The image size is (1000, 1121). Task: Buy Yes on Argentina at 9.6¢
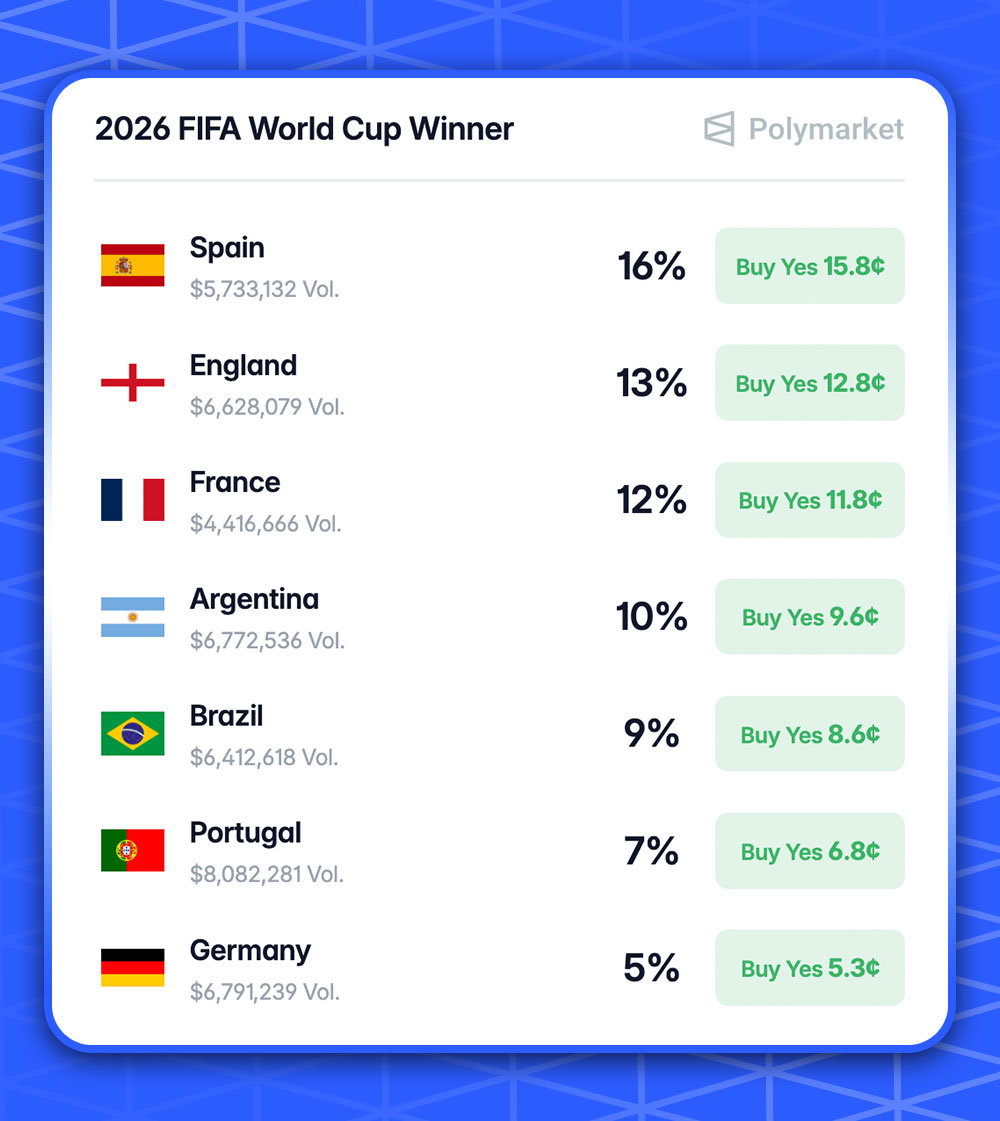[x=809, y=617]
